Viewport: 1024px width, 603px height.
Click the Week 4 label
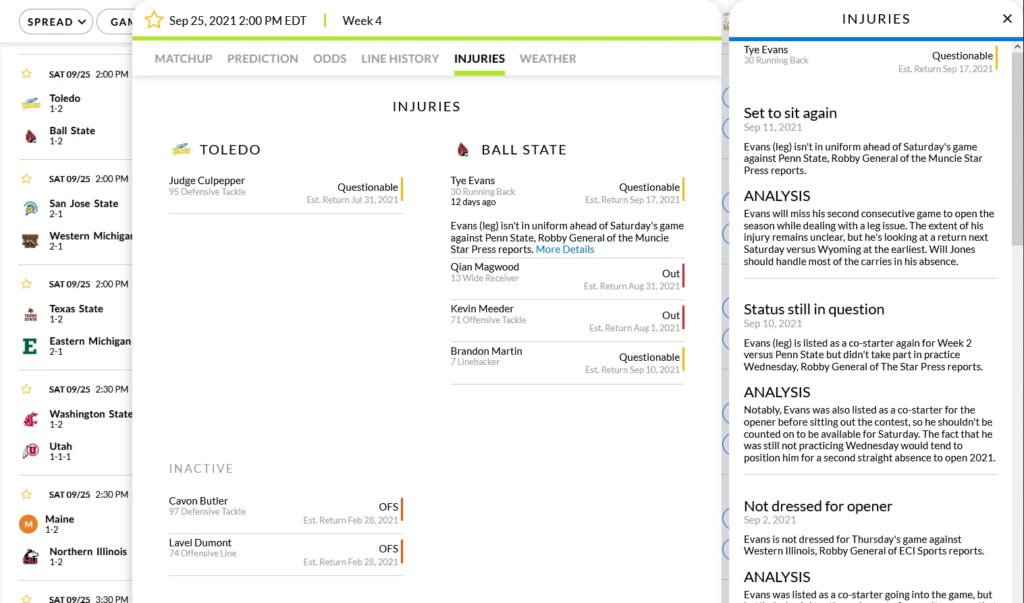[362, 21]
